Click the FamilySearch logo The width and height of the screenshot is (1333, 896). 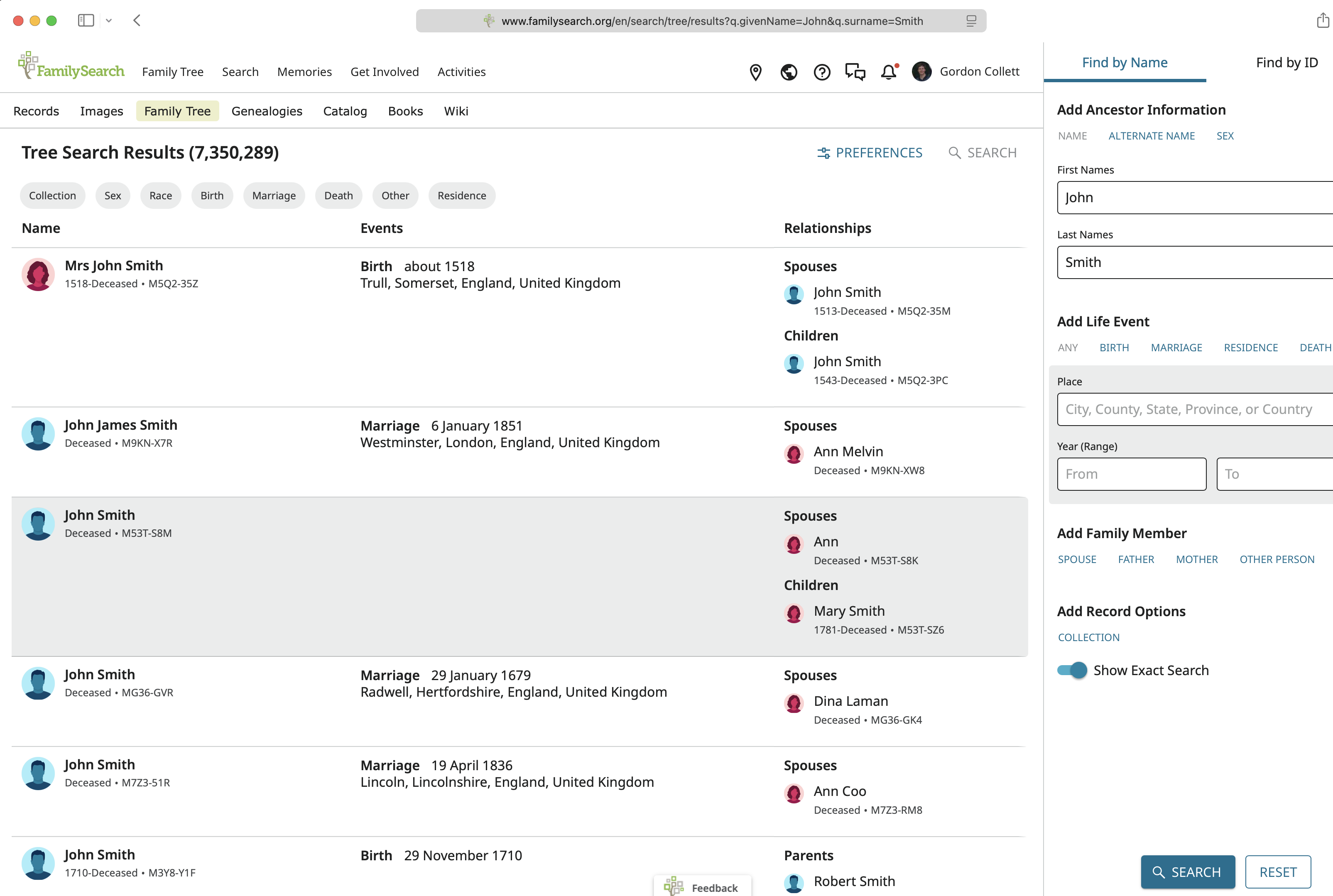coord(71,66)
